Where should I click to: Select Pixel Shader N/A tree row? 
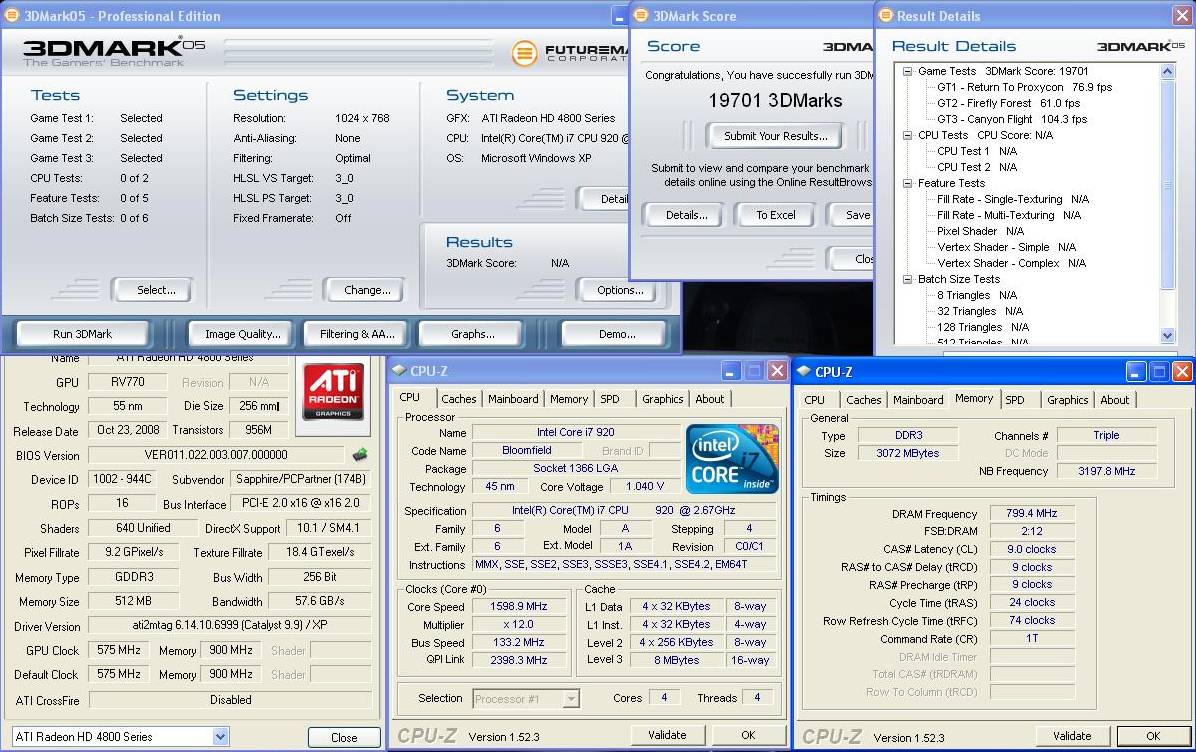pyautogui.click(x=980, y=231)
